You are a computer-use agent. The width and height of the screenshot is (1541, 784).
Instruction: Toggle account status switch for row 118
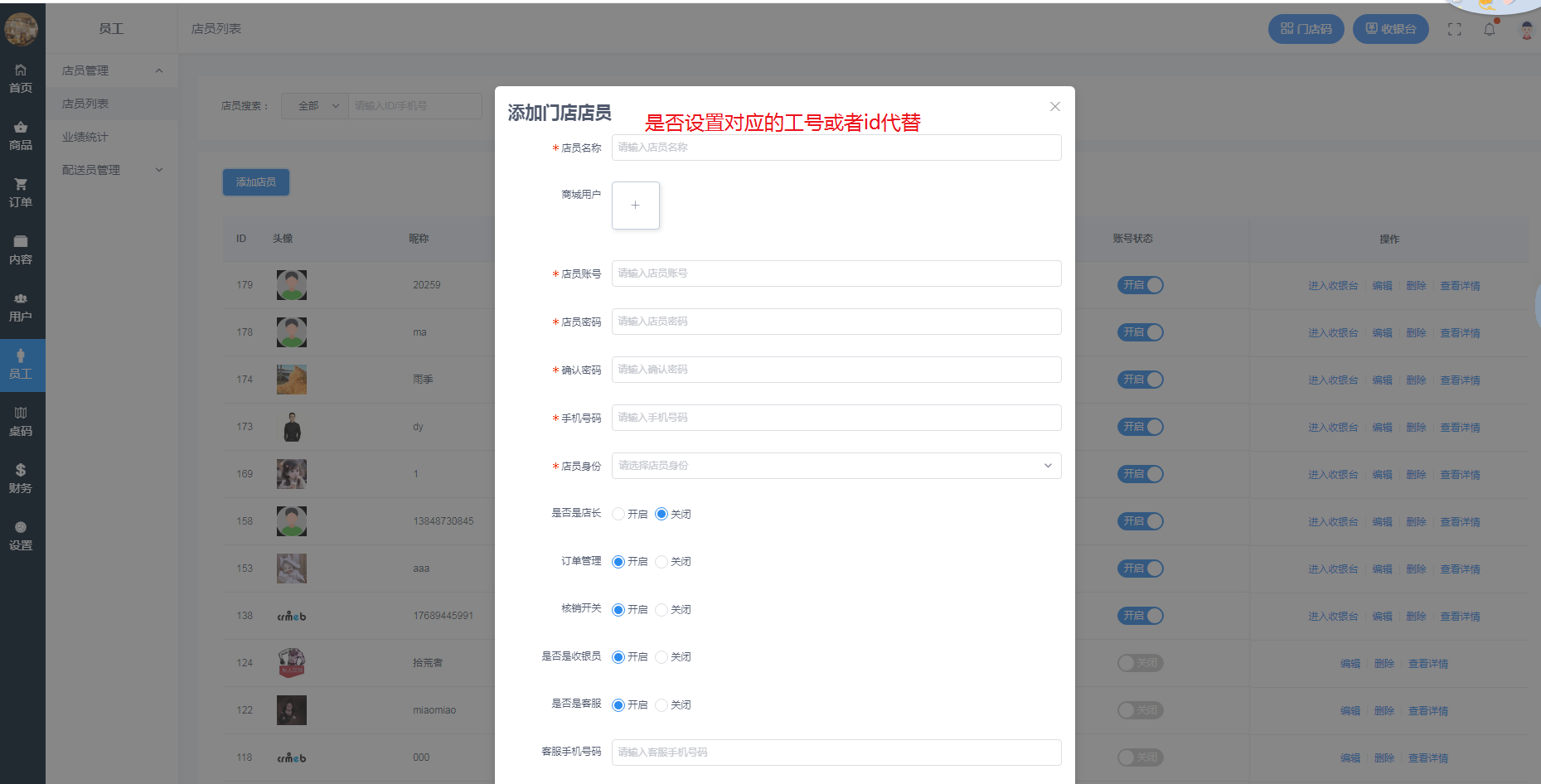click(1141, 757)
